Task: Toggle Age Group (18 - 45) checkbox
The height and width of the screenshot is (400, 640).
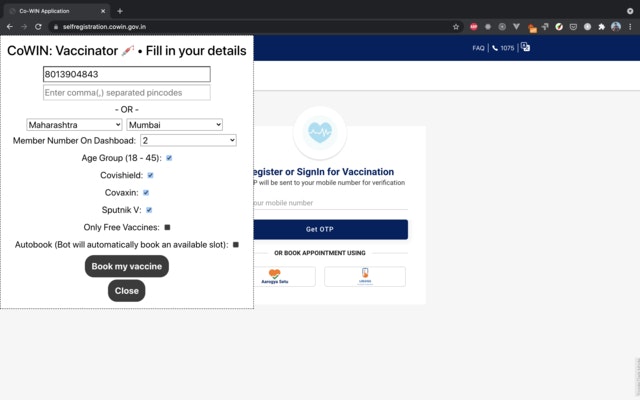Action: point(169,158)
